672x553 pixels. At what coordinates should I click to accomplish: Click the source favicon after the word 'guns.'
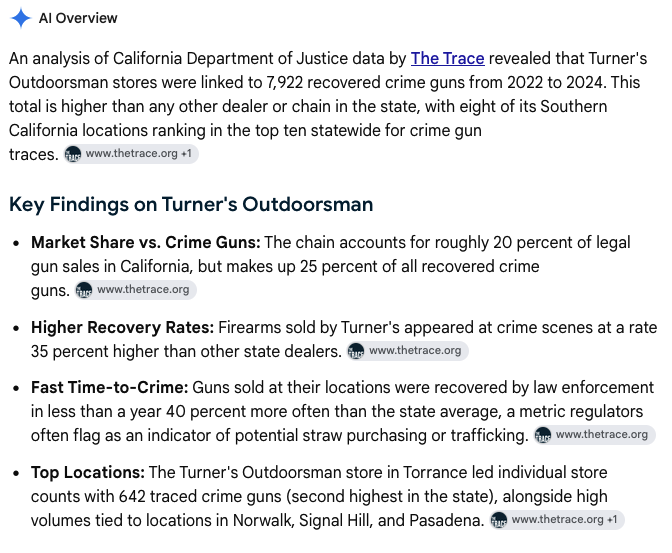point(84,290)
